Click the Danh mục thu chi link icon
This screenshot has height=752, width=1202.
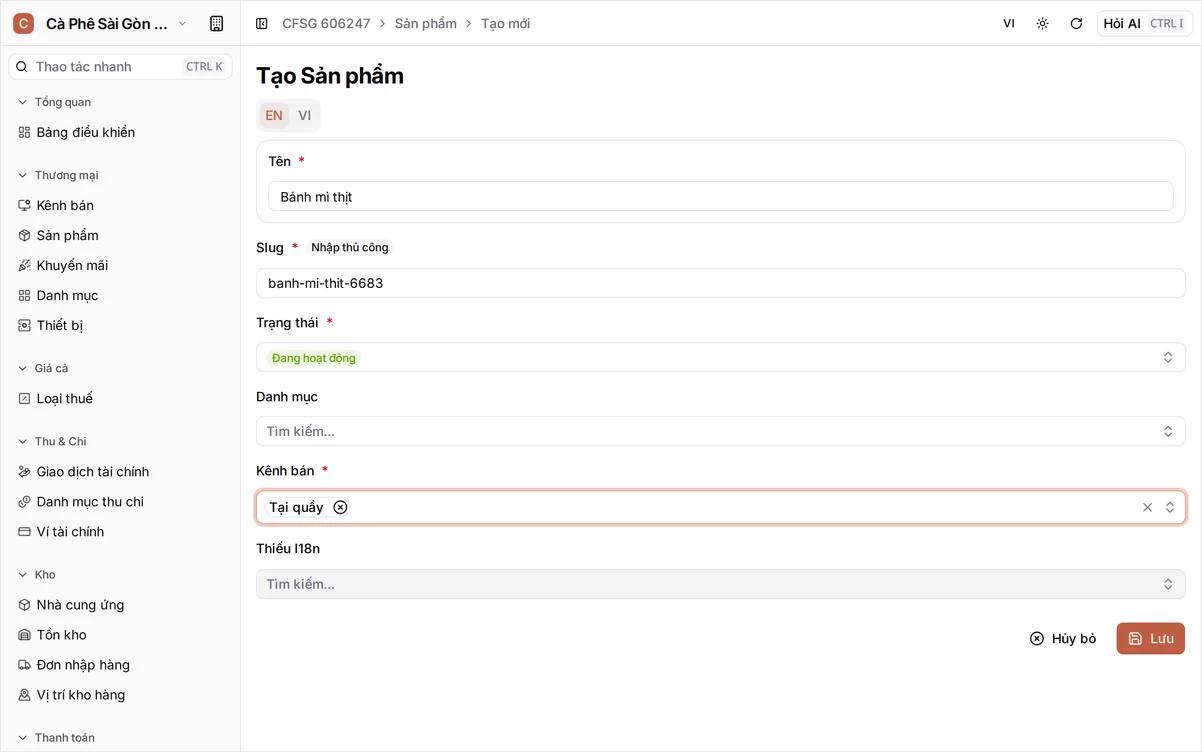tap(25, 501)
